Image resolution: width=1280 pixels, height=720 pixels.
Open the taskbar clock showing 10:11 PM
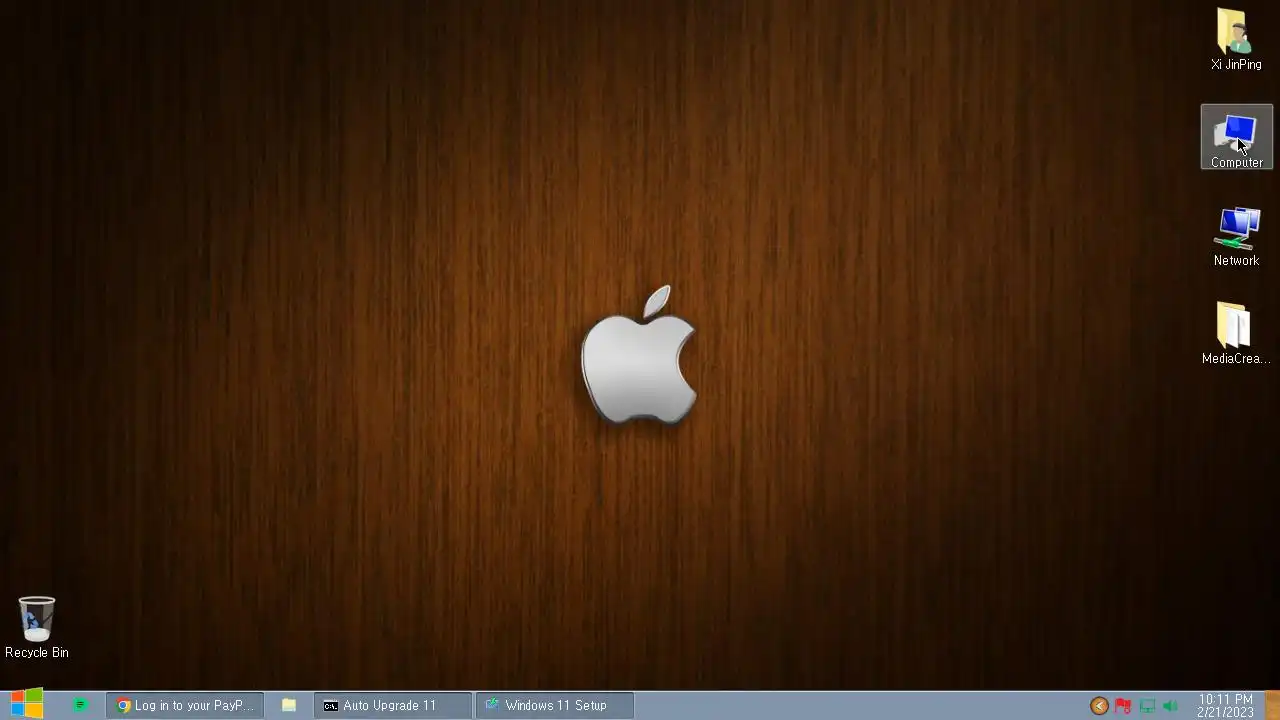(x=1225, y=706)
